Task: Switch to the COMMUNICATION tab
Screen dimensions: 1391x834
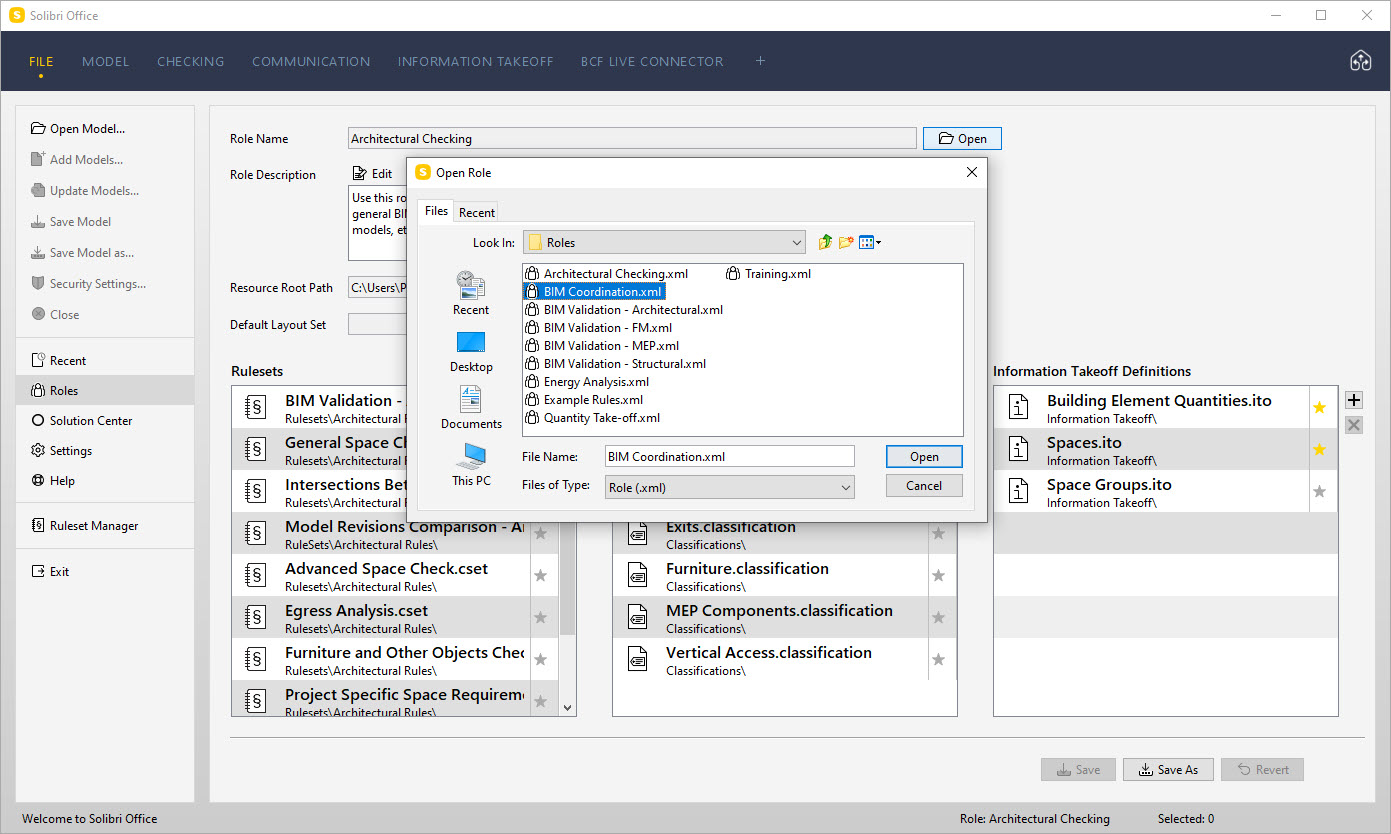Action: (311, 61)
